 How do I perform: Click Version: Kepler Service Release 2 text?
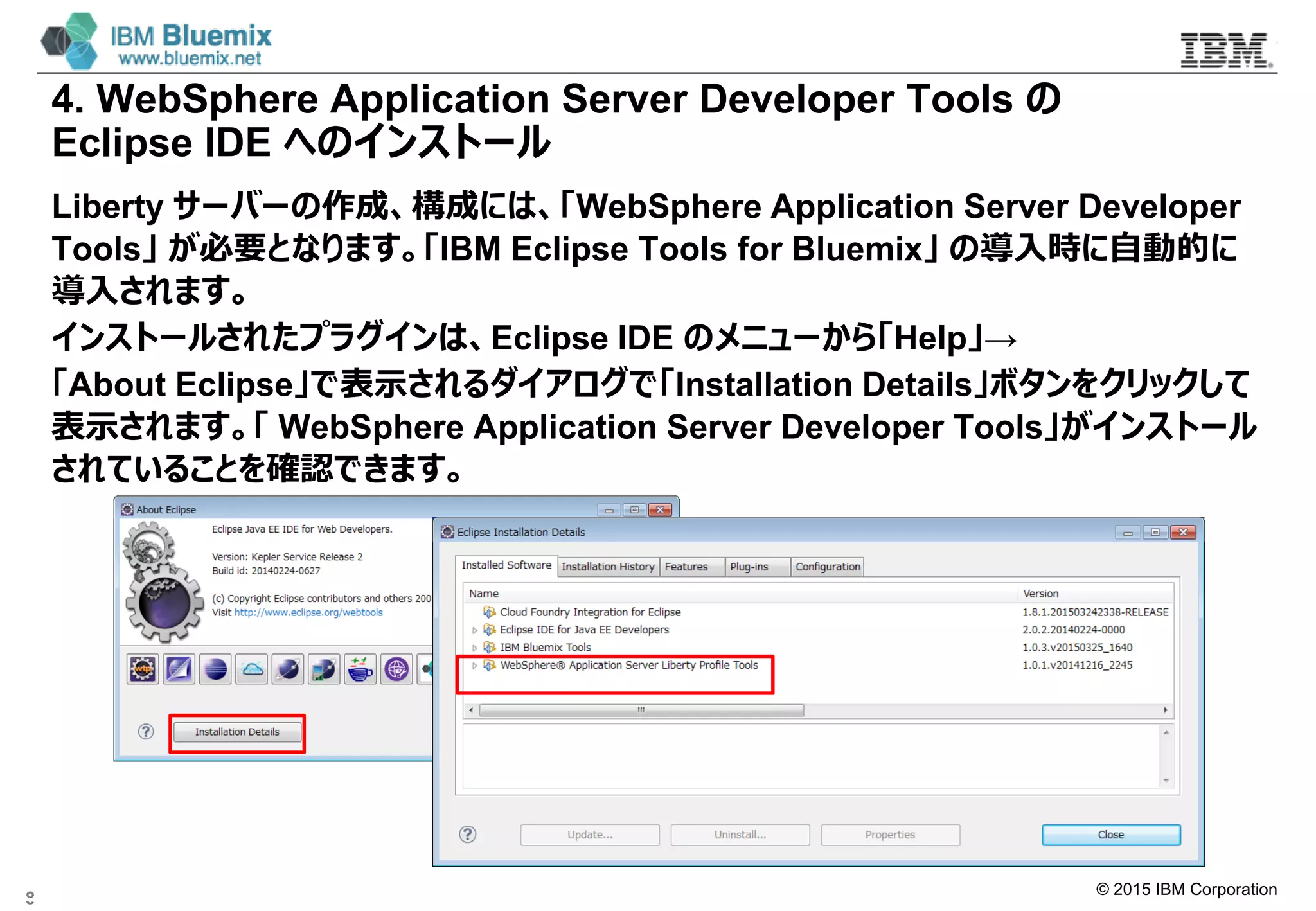pos(287,556)
